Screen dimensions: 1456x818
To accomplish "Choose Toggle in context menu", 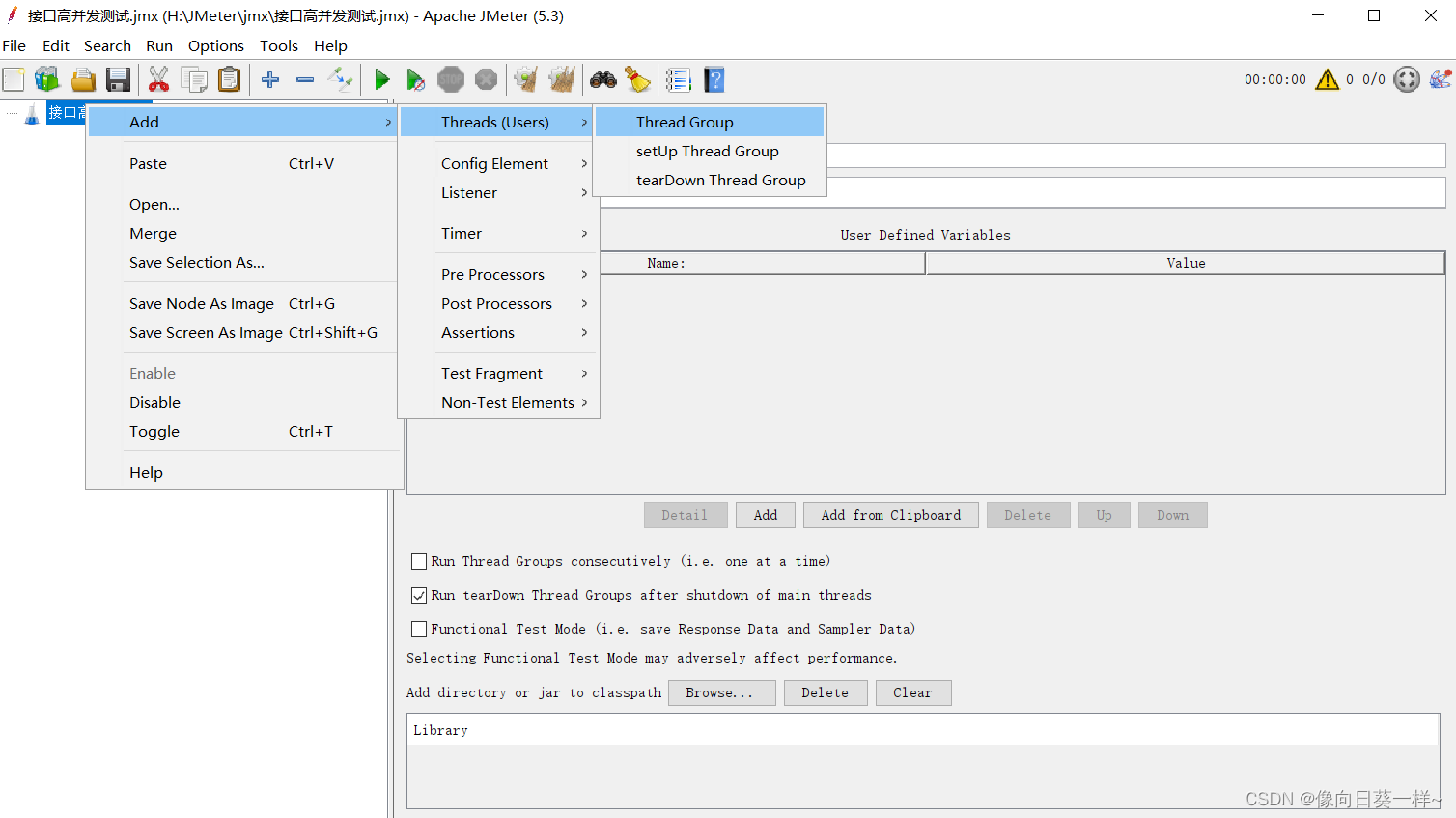I will click(x=242, y=431).
